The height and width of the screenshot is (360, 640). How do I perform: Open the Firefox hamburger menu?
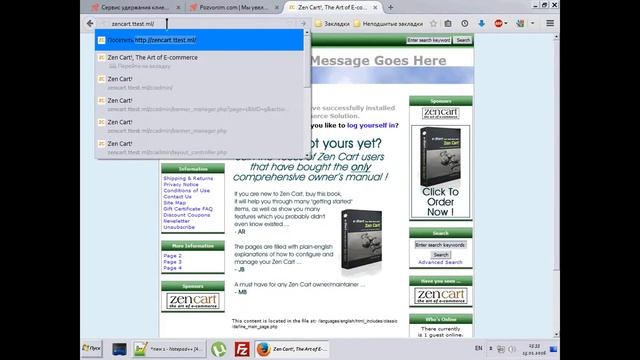(550, 24)
